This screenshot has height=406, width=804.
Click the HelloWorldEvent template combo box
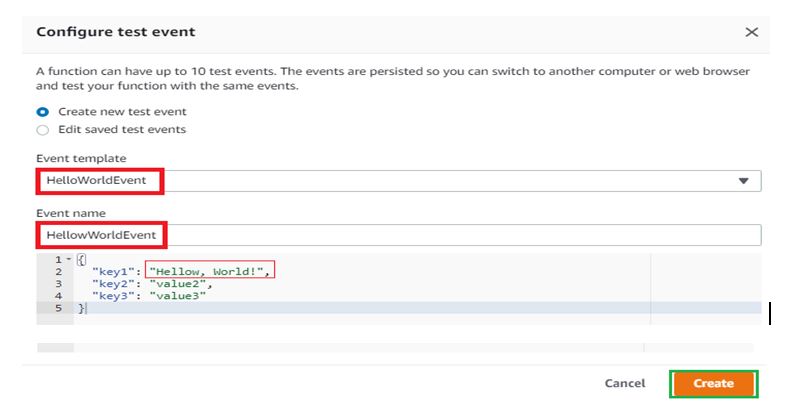(399, 180)
